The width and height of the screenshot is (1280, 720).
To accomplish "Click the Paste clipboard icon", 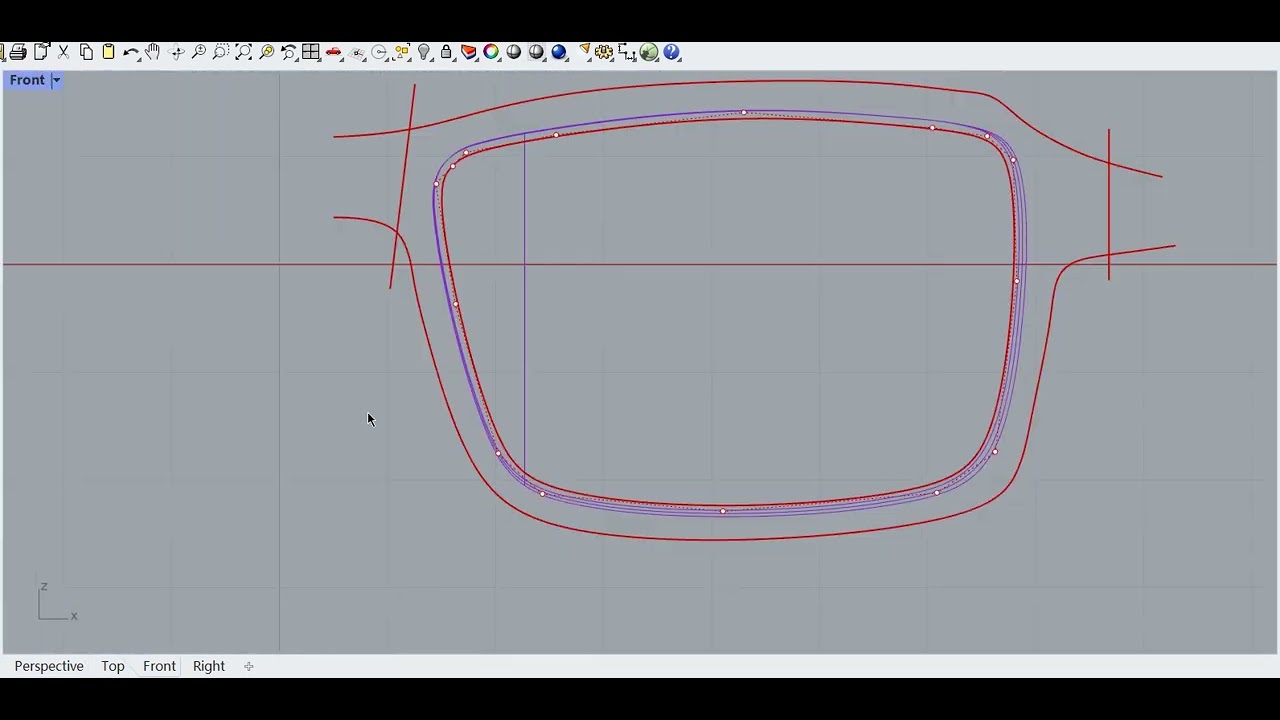I will pos(108,52).
